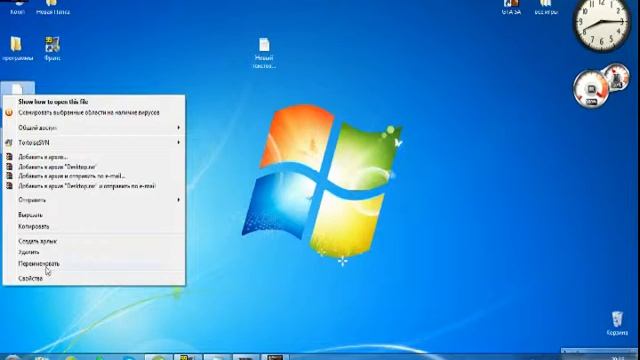Image resolution: width=640 pixels, height=360 pixels.
Task: Click WinRAR icon beside Desktop.rar and e-mail entry
Action: [x=9, y=186]
